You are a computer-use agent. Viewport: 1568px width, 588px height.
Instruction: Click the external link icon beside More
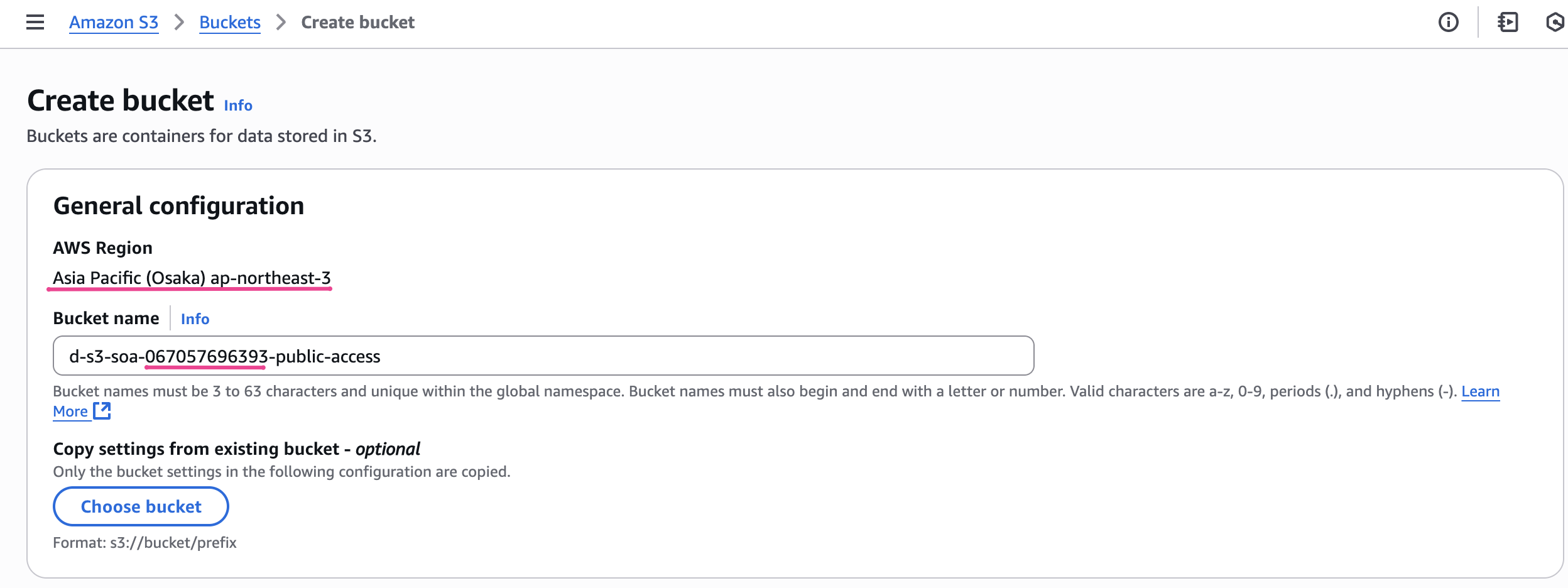[x=102, y=411]
